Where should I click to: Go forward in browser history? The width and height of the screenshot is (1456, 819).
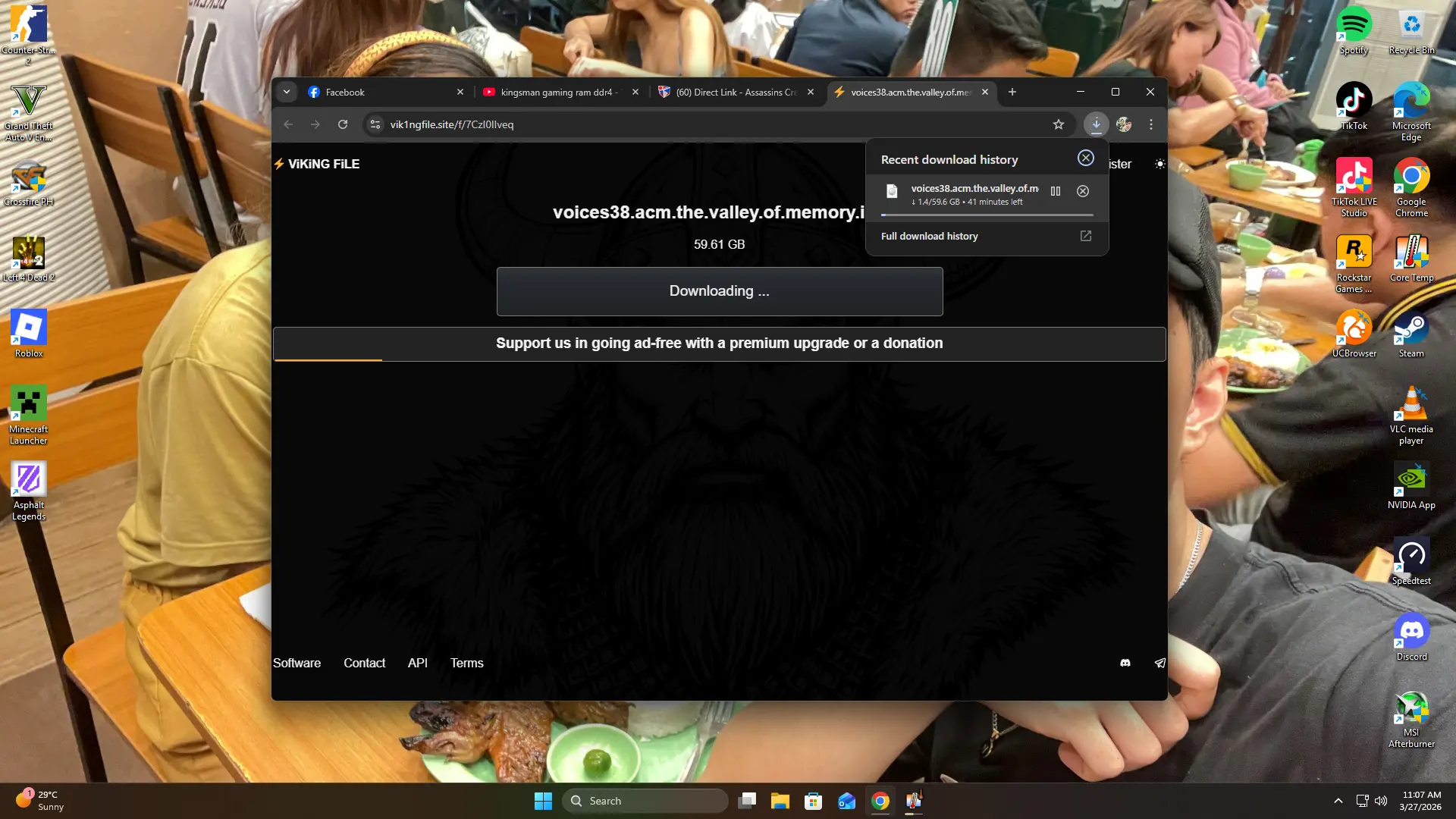pyautogui.click(x=315, y=124)
